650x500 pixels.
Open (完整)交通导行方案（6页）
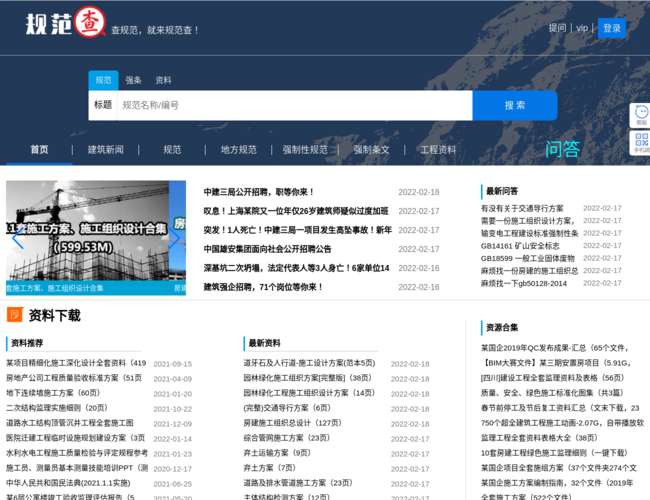[x=287, y=408]
